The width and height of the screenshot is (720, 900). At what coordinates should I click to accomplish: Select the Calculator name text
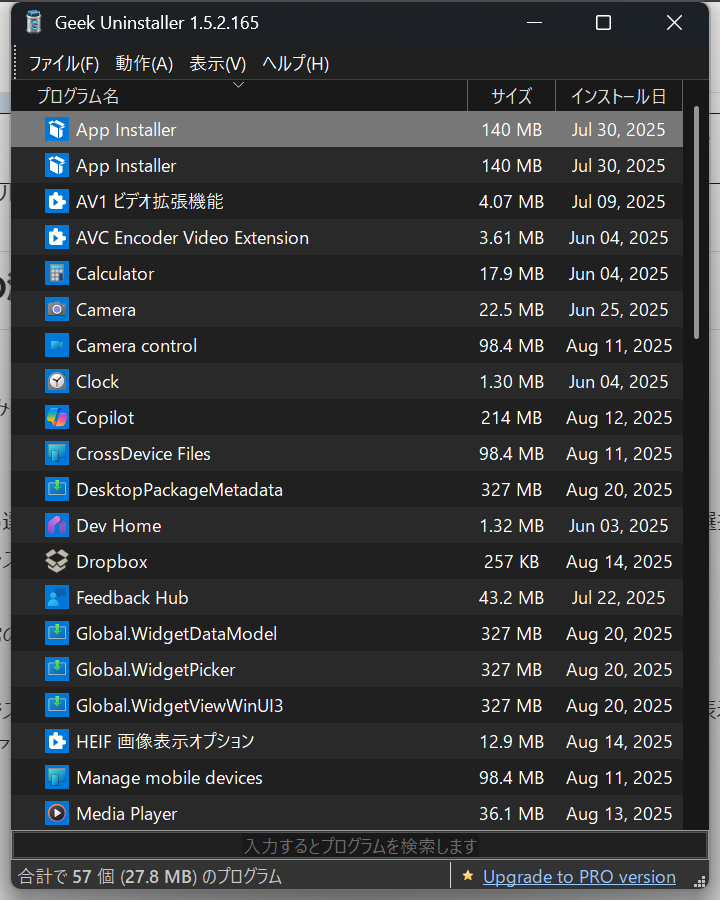pos(115,274)
